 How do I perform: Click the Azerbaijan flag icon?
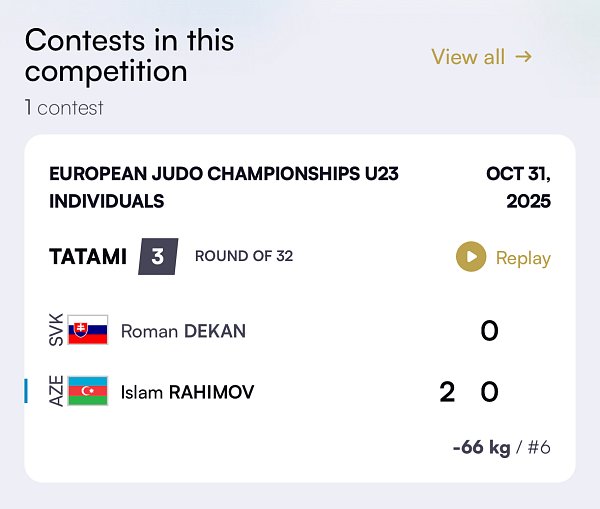88,391
